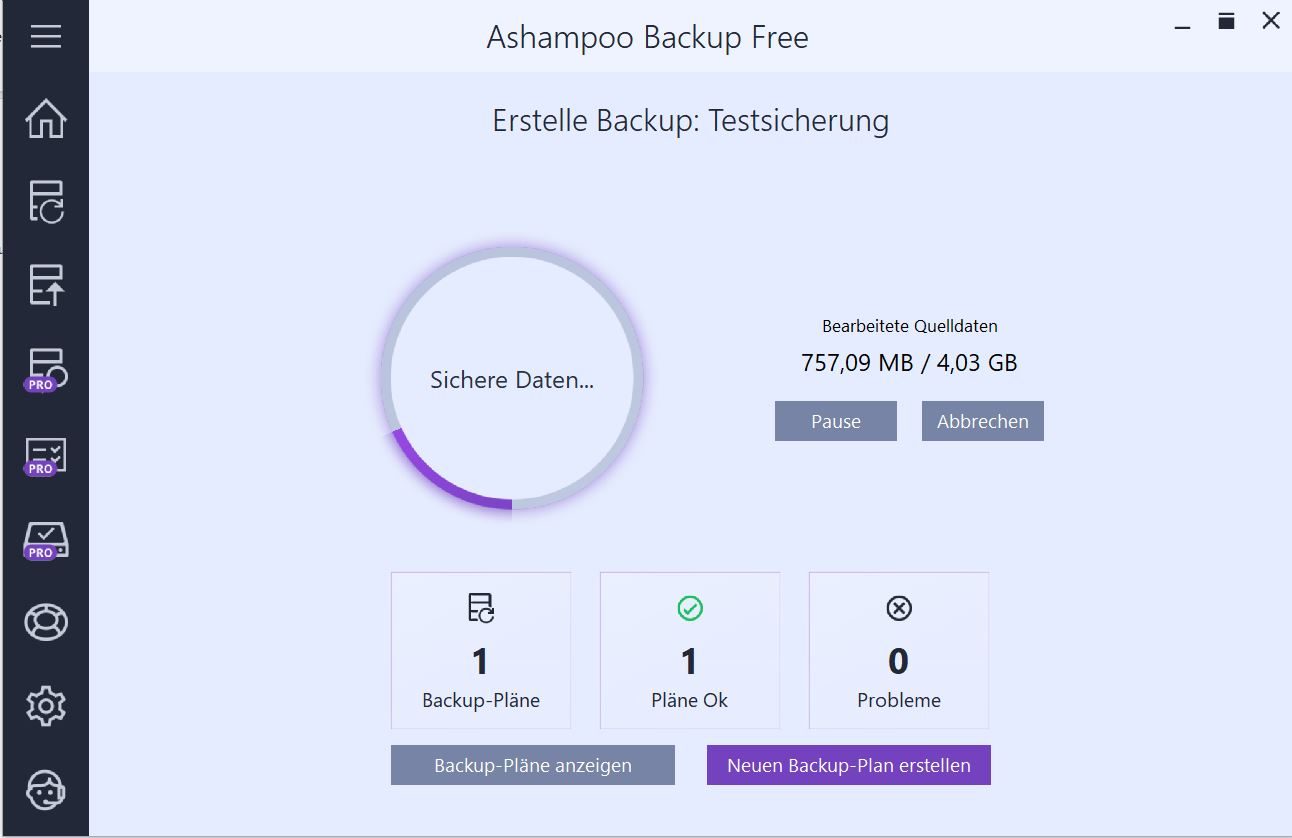Open the restore backup sidebar icon
Image resolution: width=1292 pixels, height=838 pixels.
point(46,285)
